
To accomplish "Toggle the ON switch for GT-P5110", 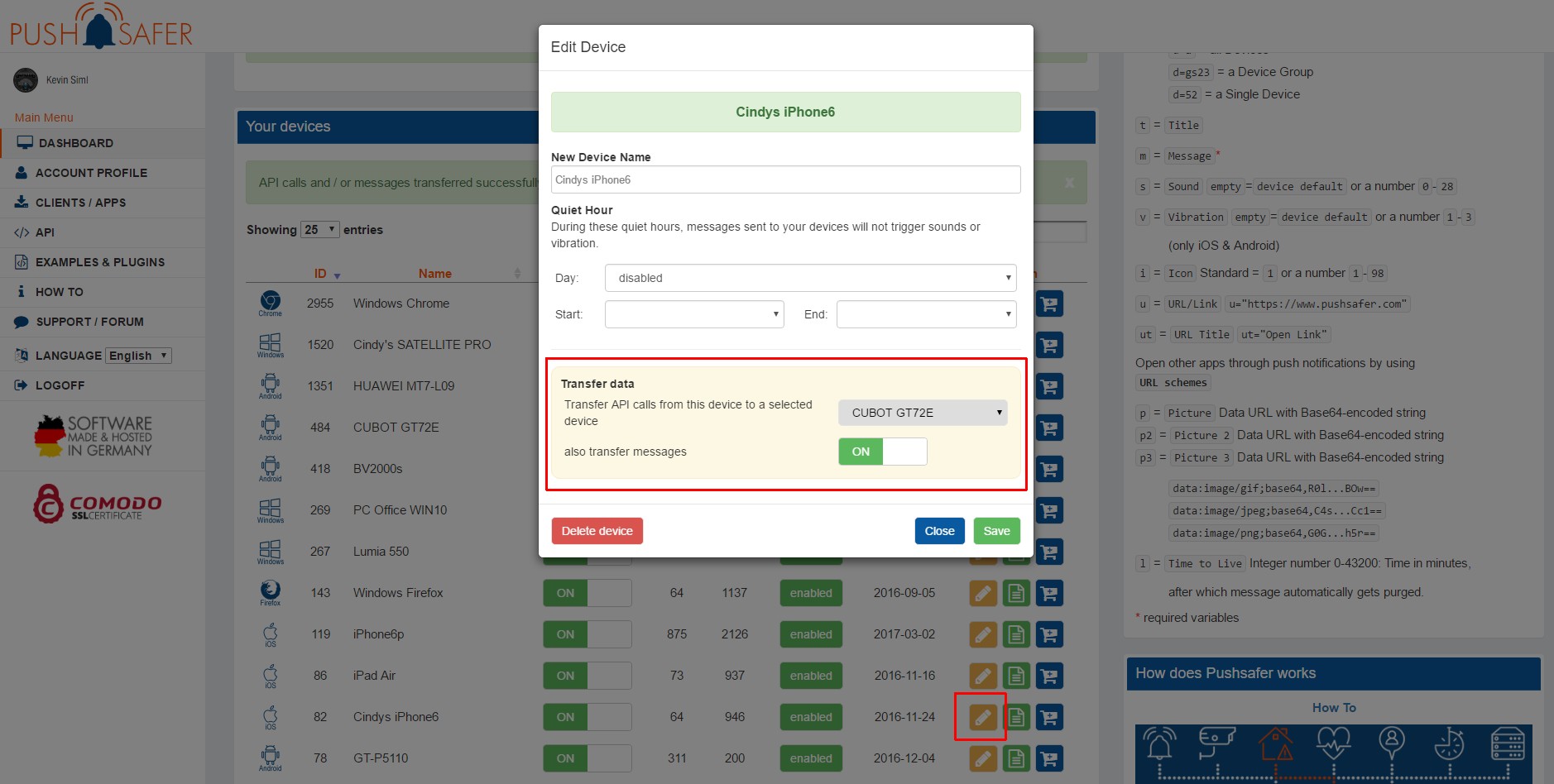I will click(587, 758).
